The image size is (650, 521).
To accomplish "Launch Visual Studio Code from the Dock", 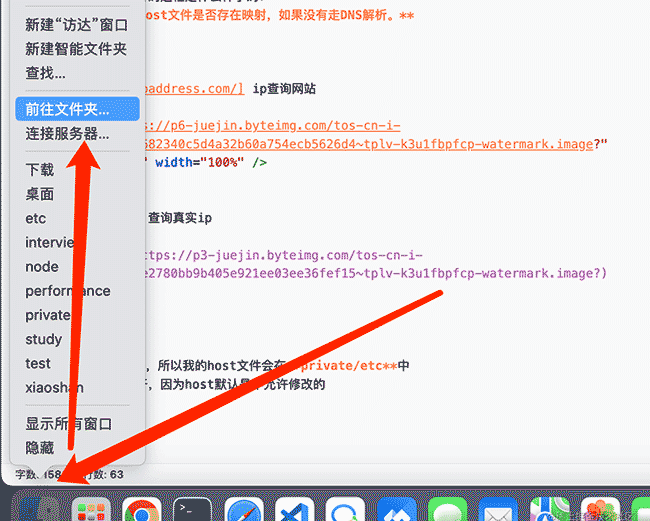I will (294, 509).
